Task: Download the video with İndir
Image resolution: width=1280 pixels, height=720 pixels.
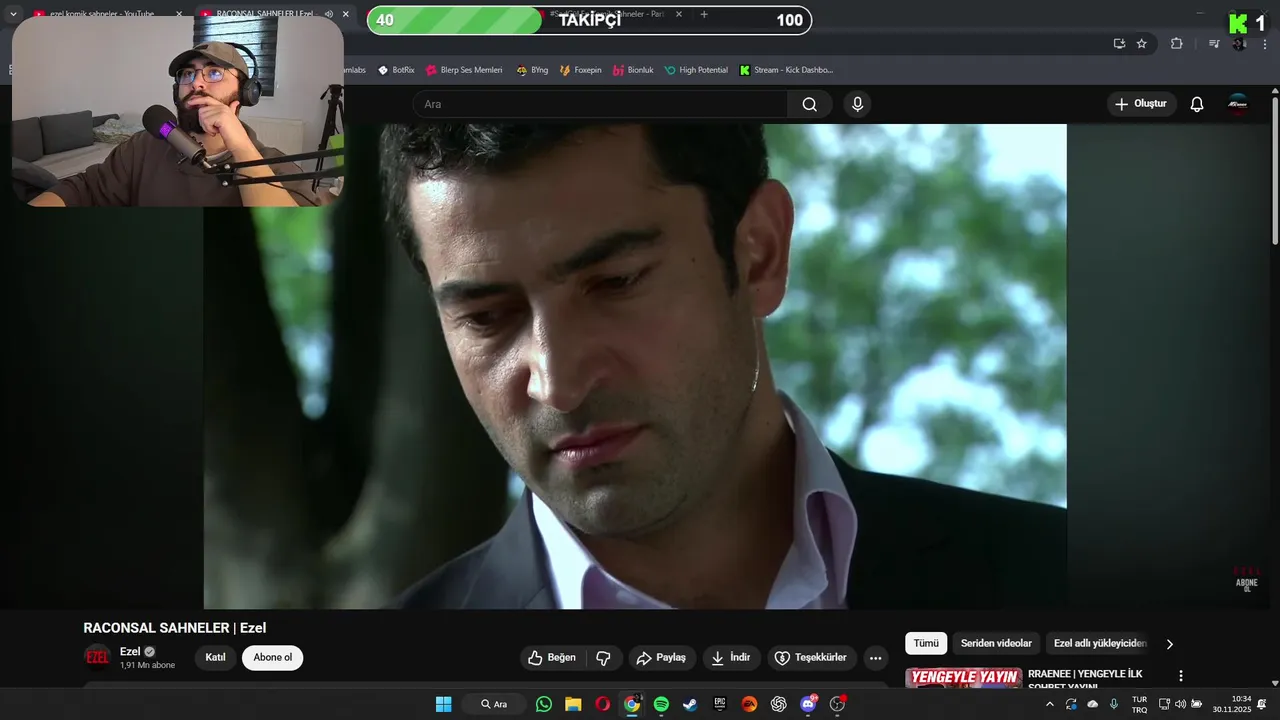Action: click(730, 658)
